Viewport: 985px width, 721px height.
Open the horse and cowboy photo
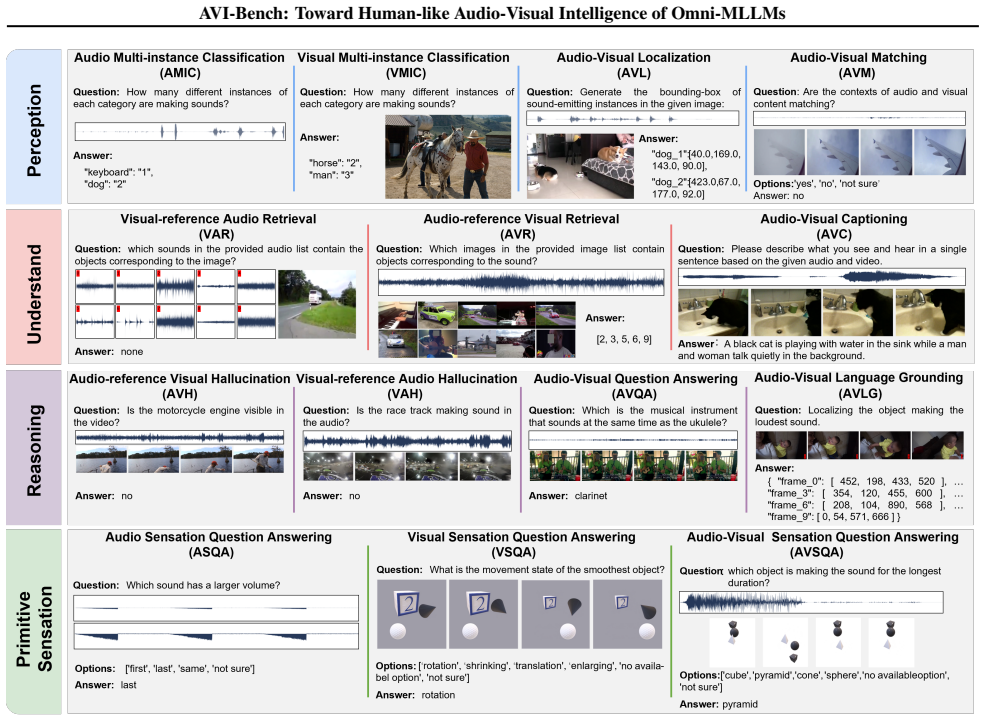448,157
